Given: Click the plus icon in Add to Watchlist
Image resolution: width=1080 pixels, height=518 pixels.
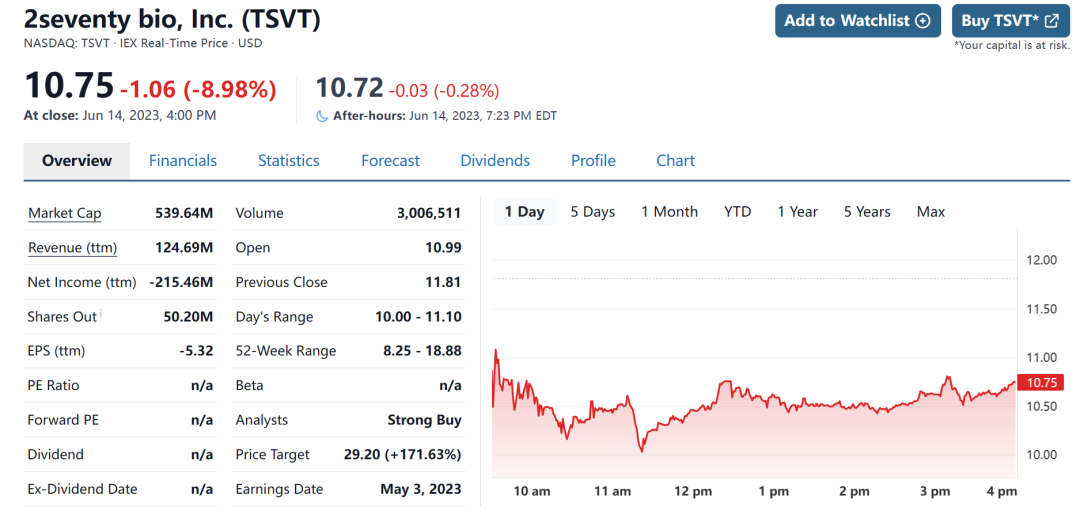Looking at the screenshot, I should point(923,21).
